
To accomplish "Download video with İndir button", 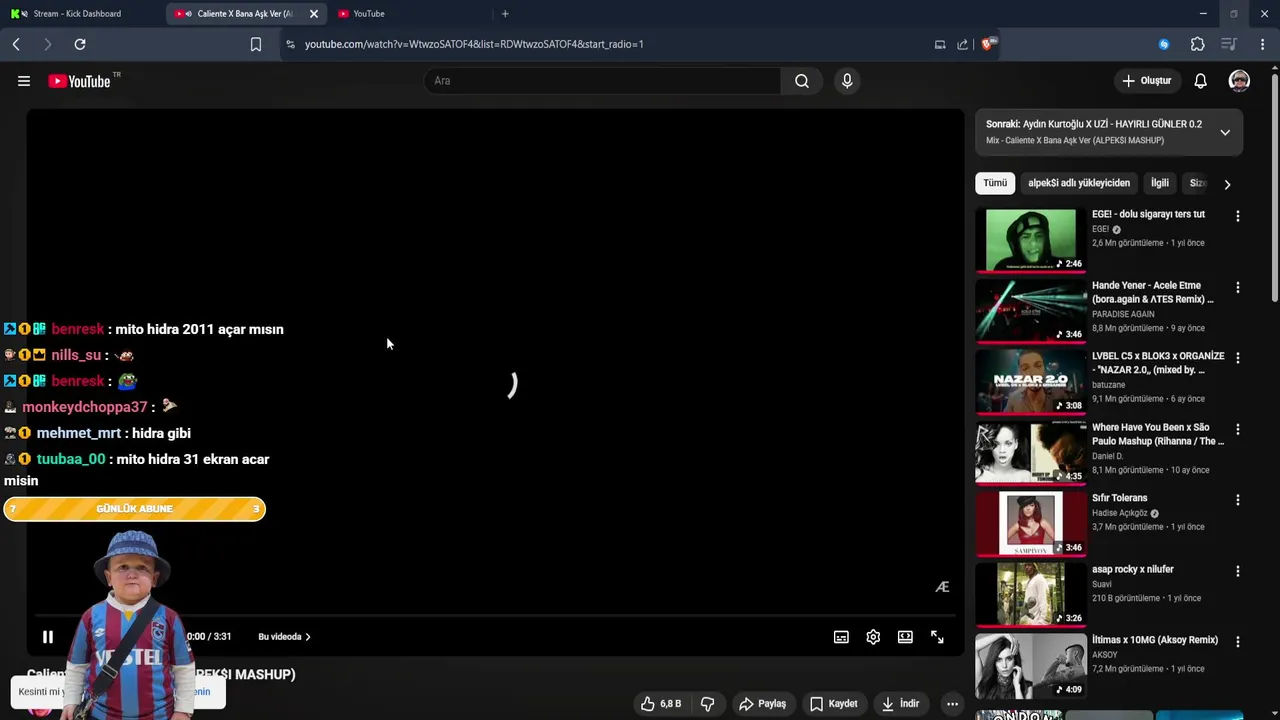I will [900, 704].
